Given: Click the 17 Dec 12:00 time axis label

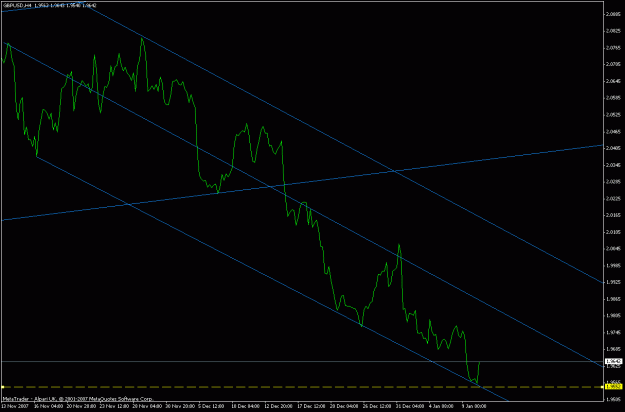Looking at the screenshot, I should (312, 406).
